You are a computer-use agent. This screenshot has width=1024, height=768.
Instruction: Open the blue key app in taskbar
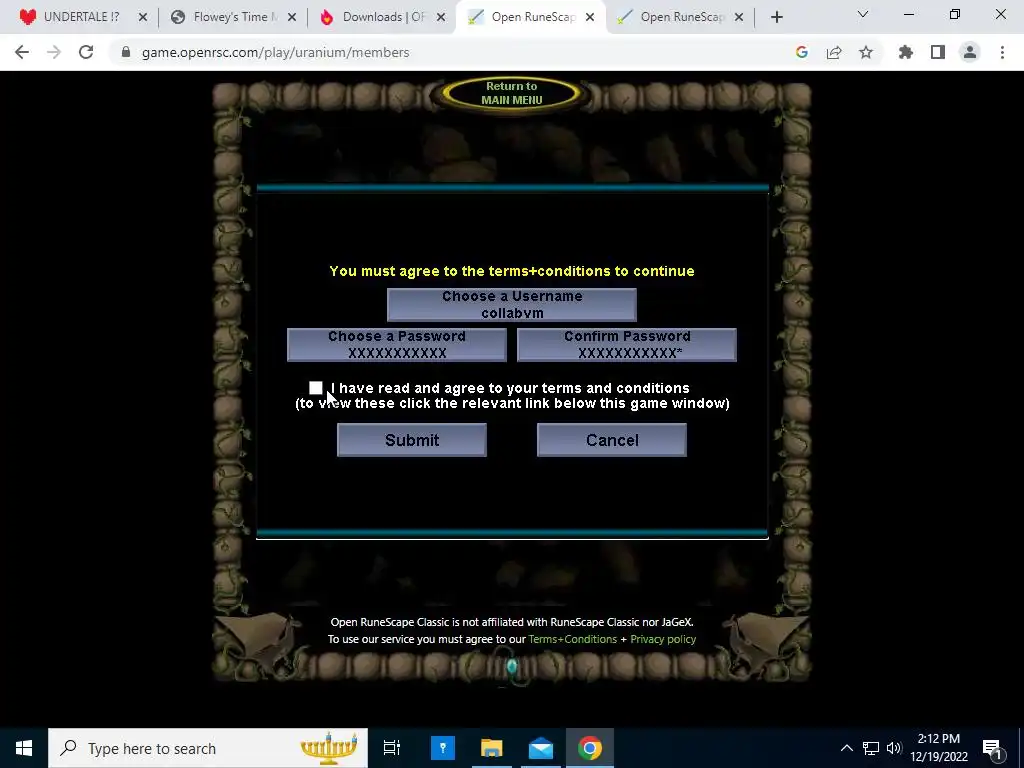click(443, 748)
